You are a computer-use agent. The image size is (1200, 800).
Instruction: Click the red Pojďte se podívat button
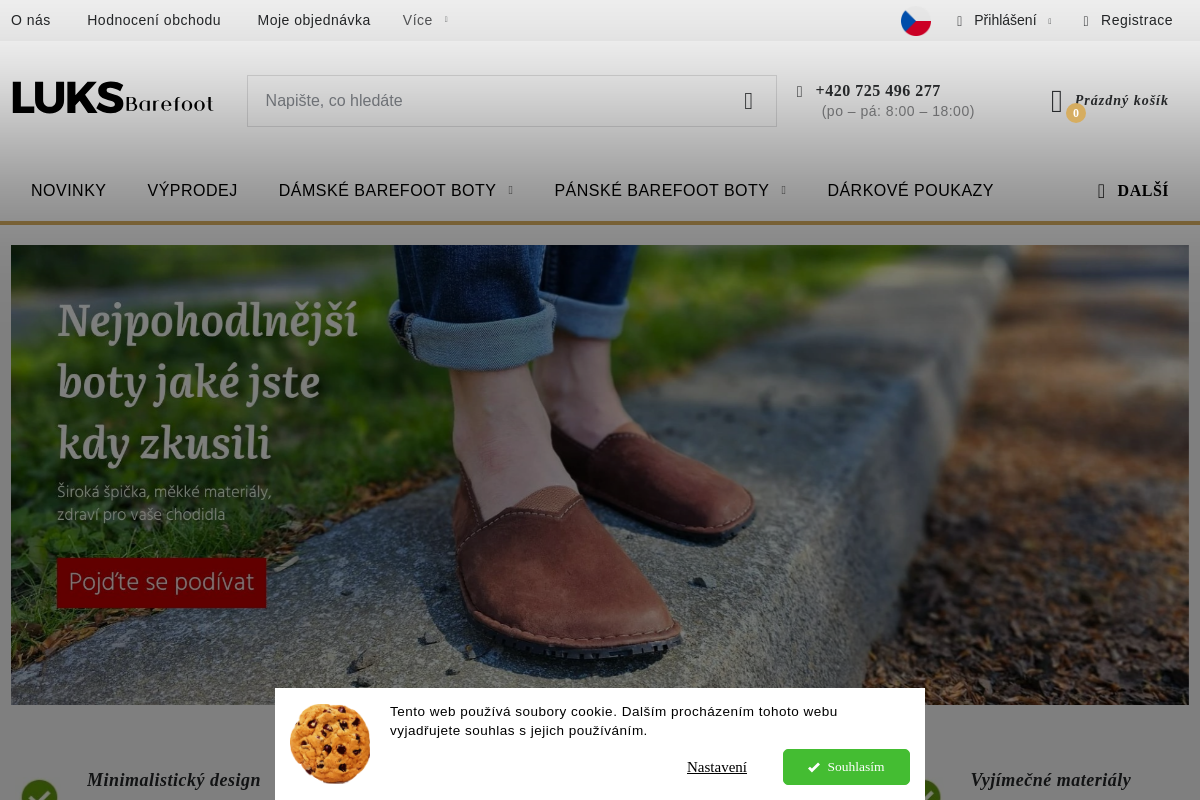coord(162,583)
